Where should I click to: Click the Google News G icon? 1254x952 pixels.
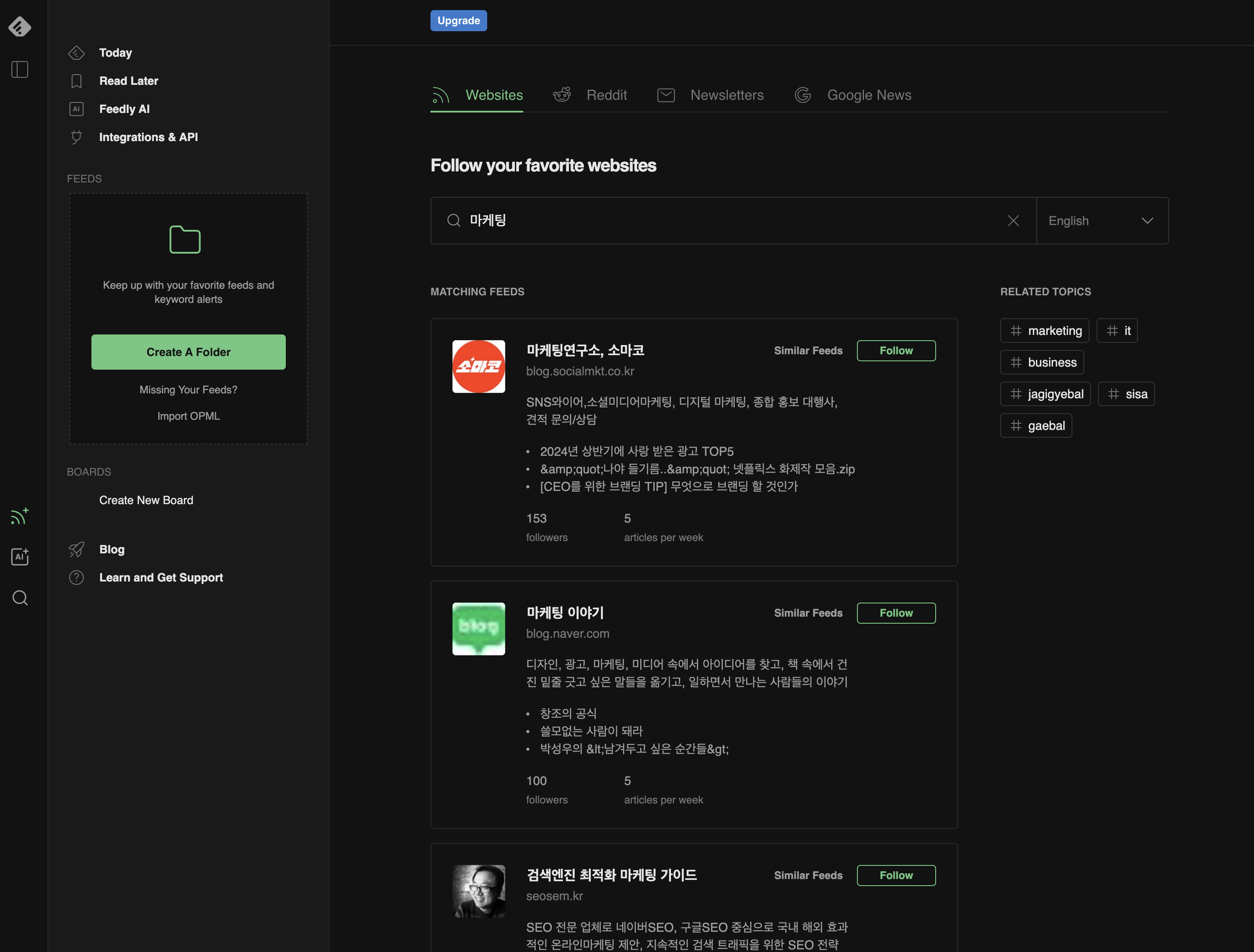803,95
